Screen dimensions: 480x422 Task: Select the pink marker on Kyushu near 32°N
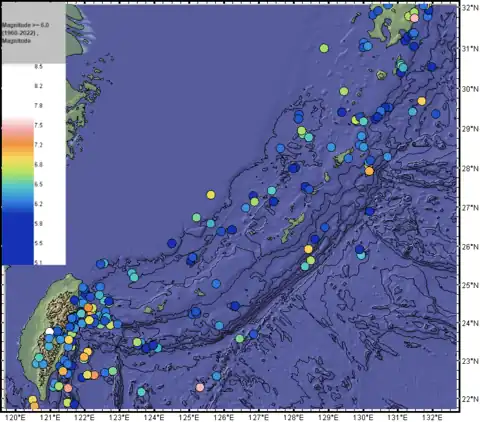pyautogui.click(x=414, y=18)
